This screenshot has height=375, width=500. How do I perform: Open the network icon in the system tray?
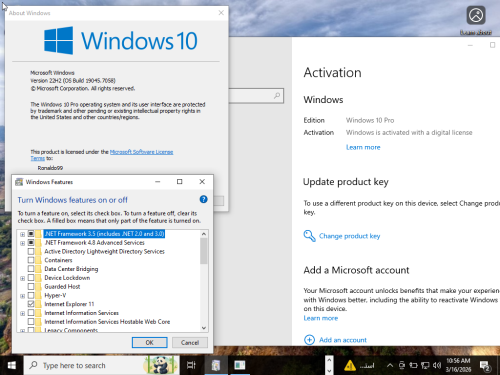pos(425,365)
